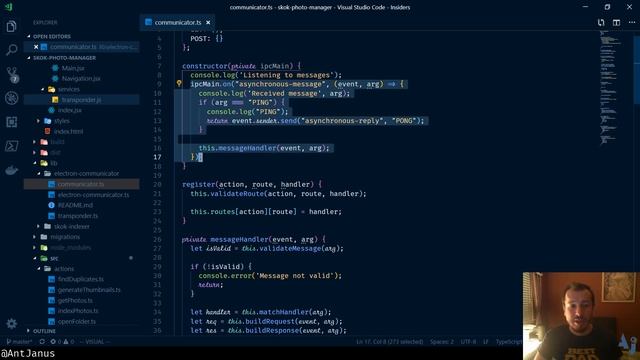Collapse the actions folder
The width and height of the screenshot is (640, 360).
[64, 269]
